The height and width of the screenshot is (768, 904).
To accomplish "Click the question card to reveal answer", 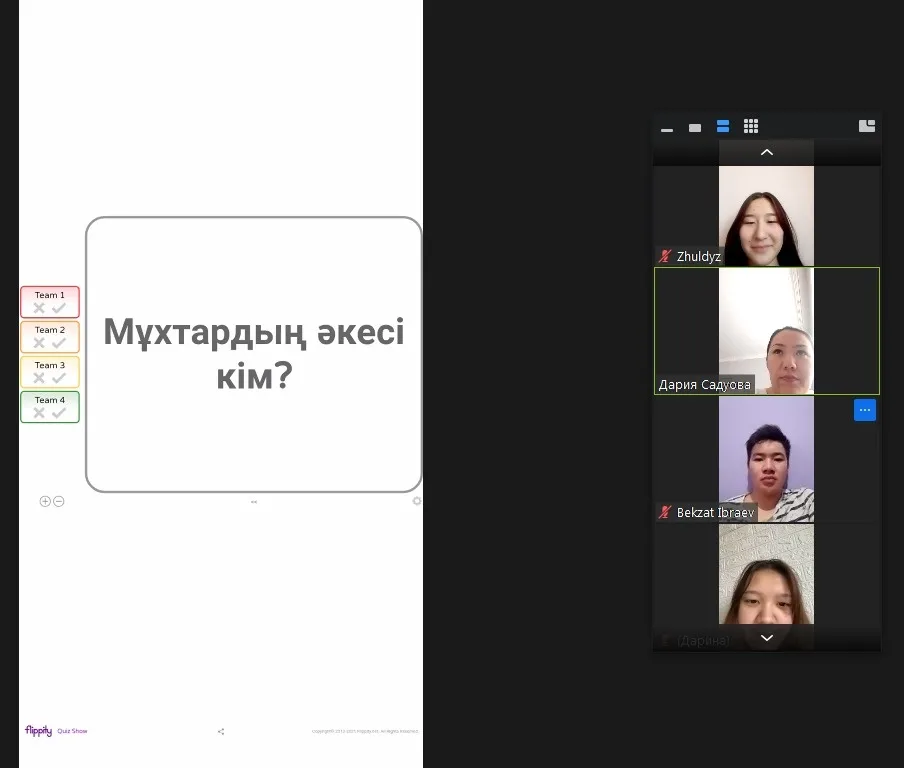I will 254,354.
